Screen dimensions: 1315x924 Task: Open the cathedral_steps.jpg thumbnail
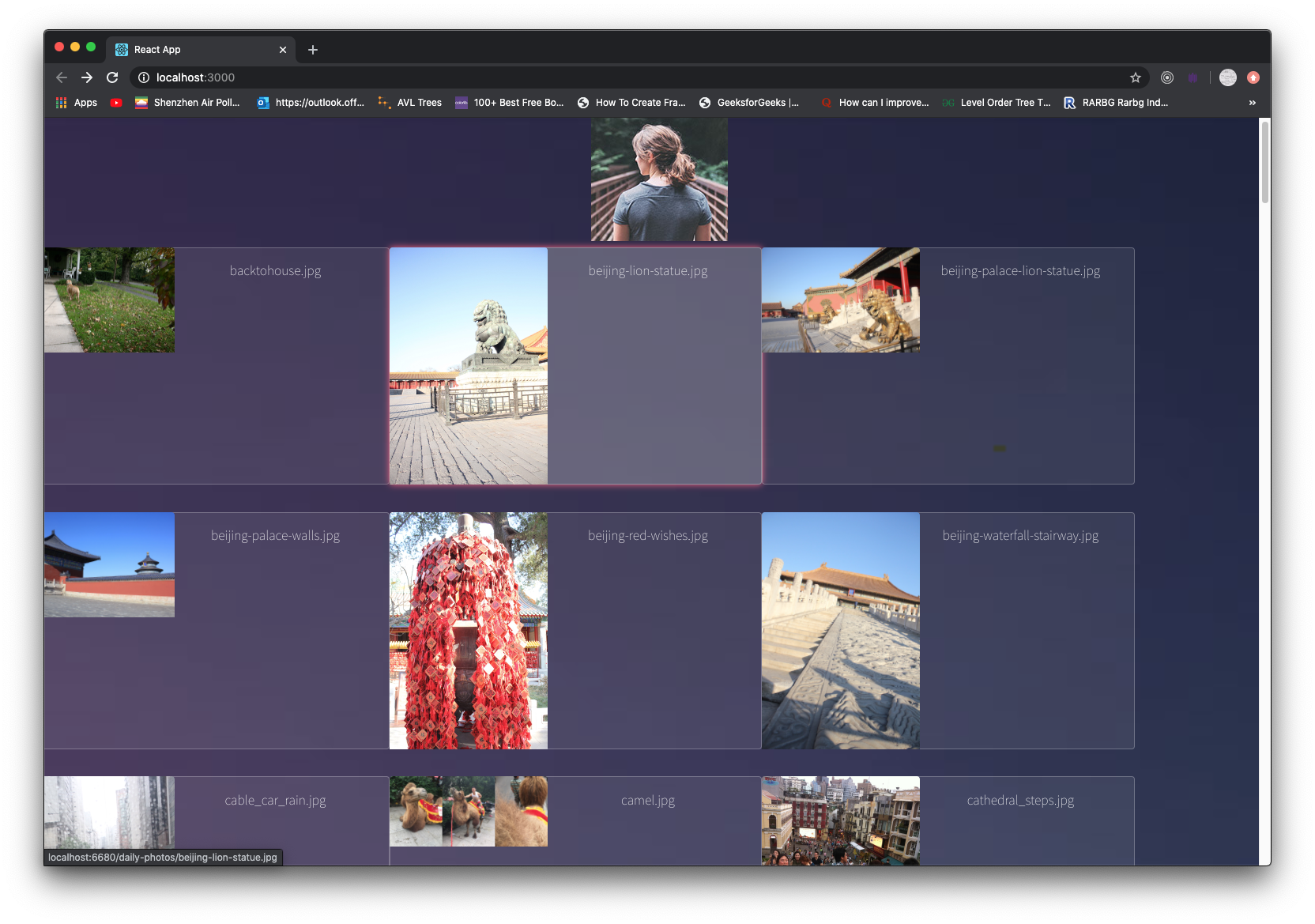click(x=841, y=821)
